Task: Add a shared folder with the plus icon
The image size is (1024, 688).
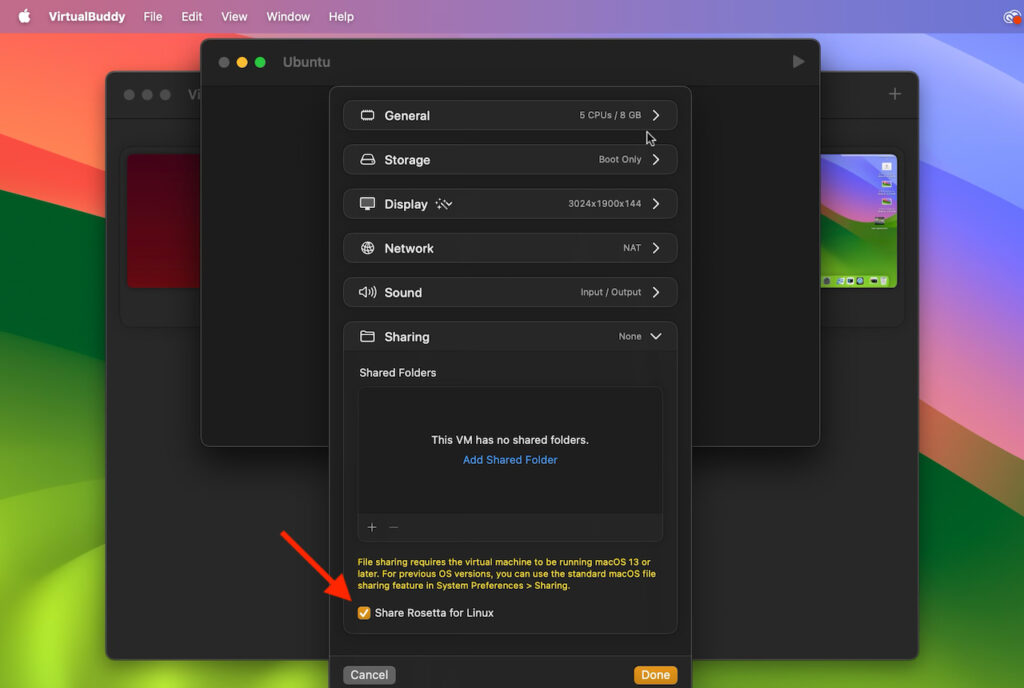Action: [372, 527]
